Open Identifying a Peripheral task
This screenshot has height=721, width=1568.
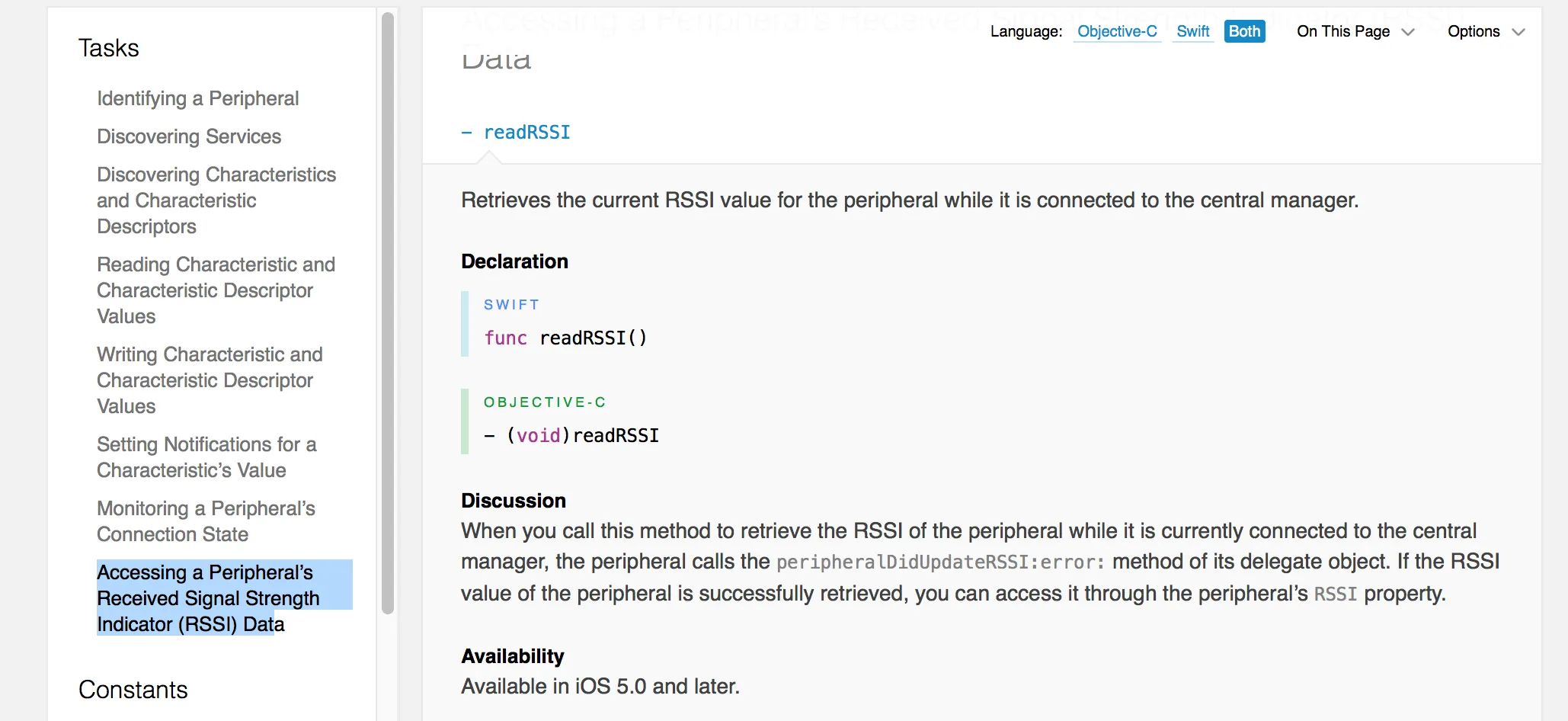click(197, 98)
